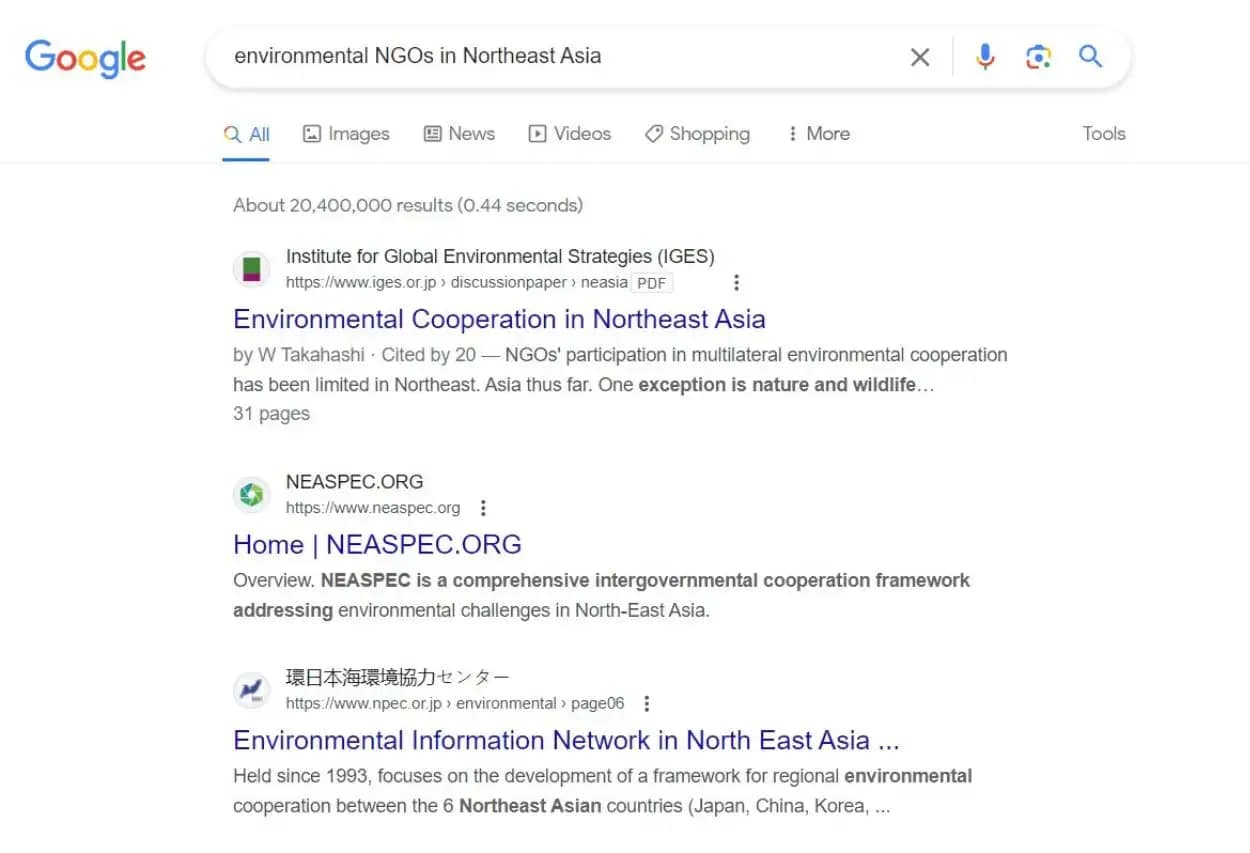
Task: Click the 環日本海環境協力センター site name
Action: 397,678
